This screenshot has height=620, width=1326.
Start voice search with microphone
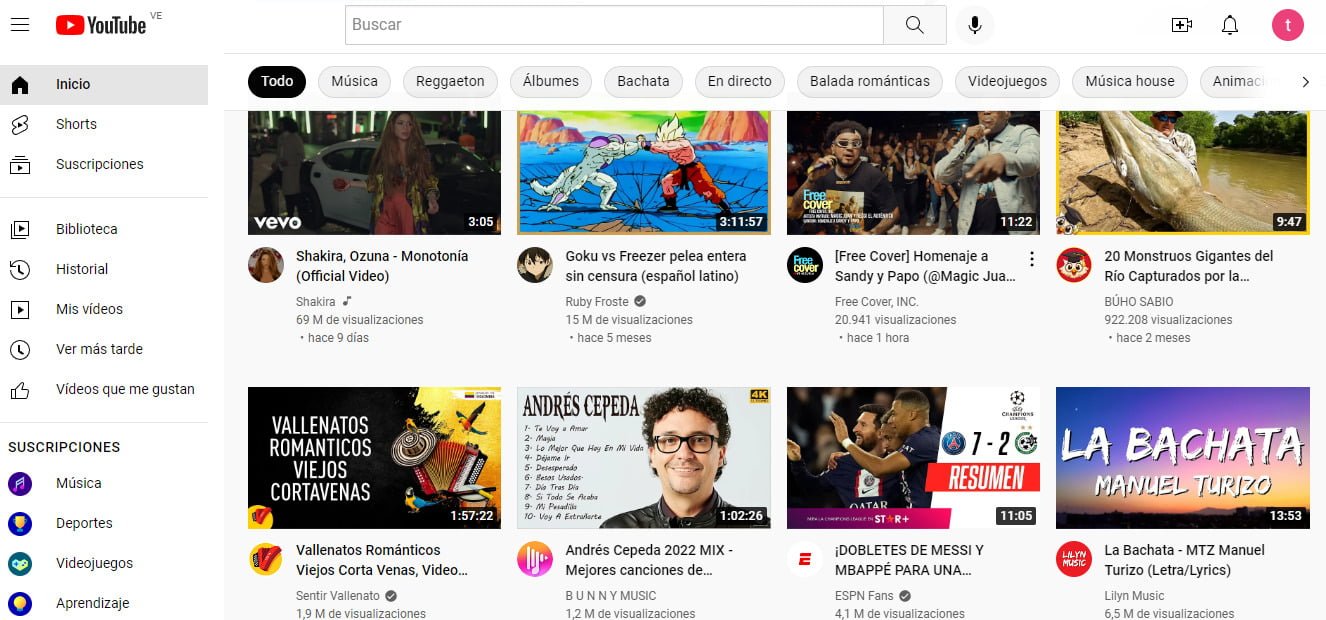(x=975, y=25)
